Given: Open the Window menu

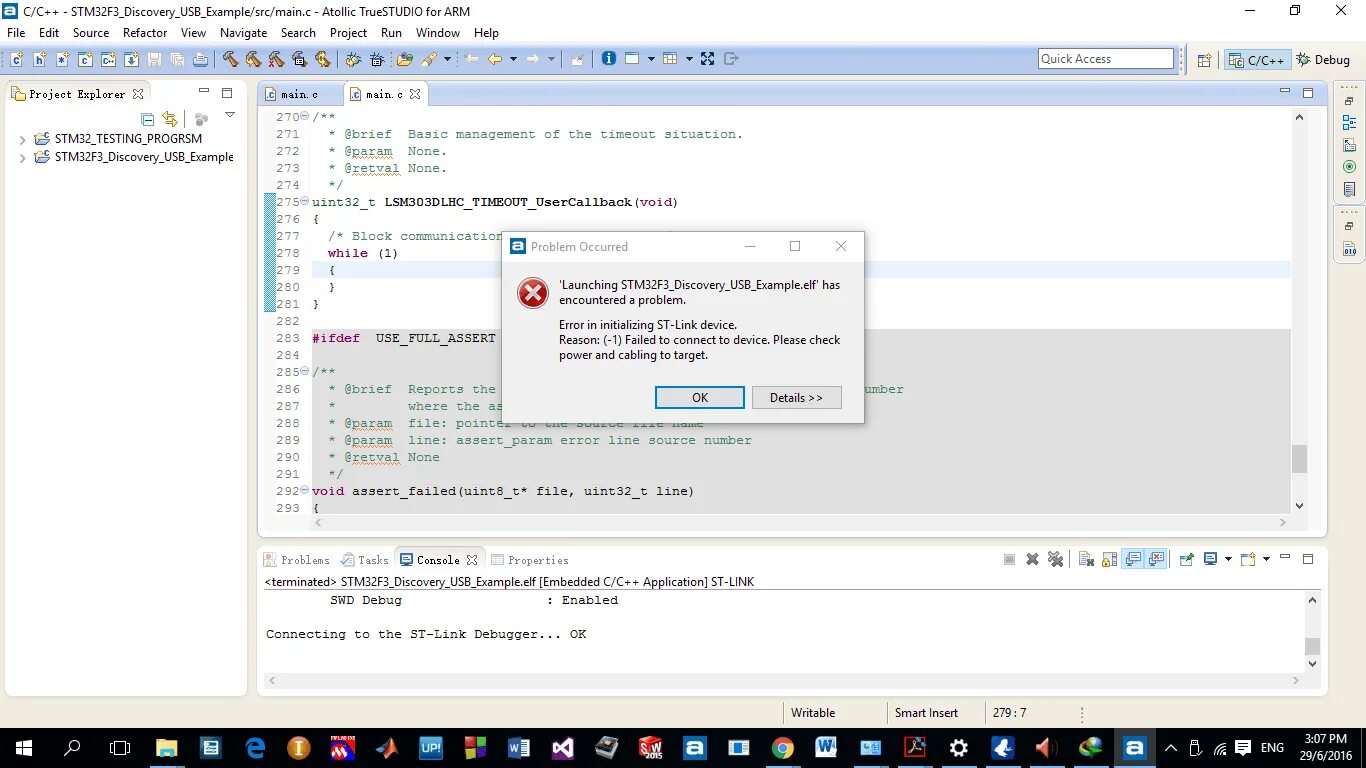Looking at the screenshot, I should point(438,33).
